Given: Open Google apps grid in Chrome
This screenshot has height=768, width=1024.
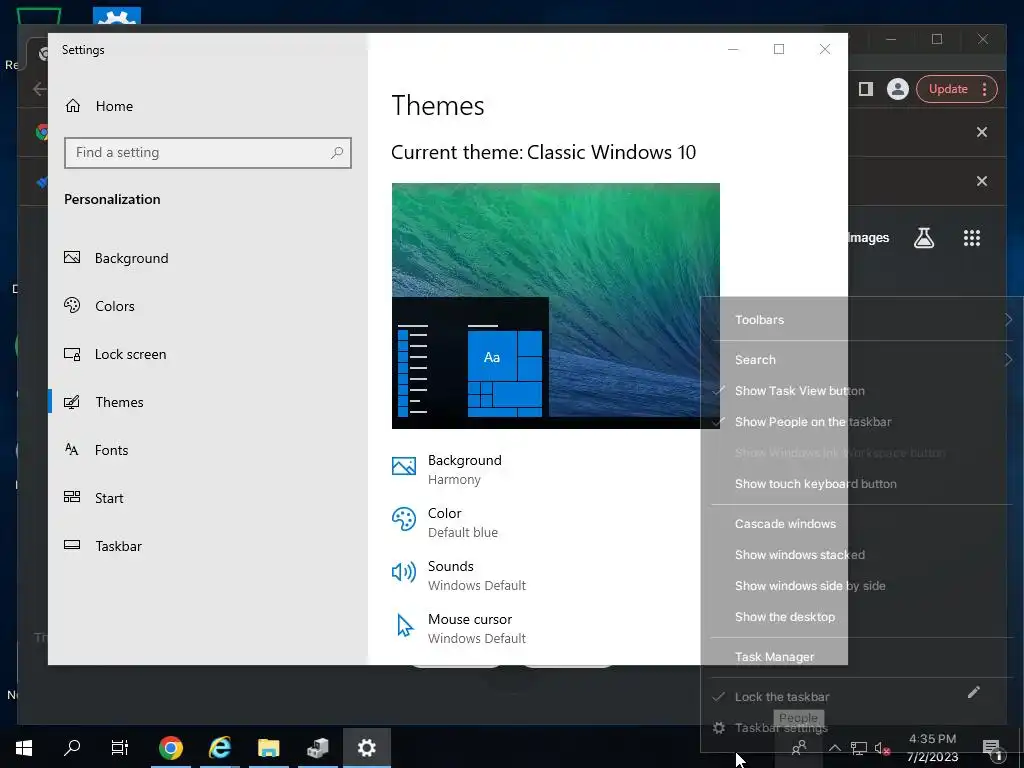Looking at the screenshot, I should [x=972, y=238].
